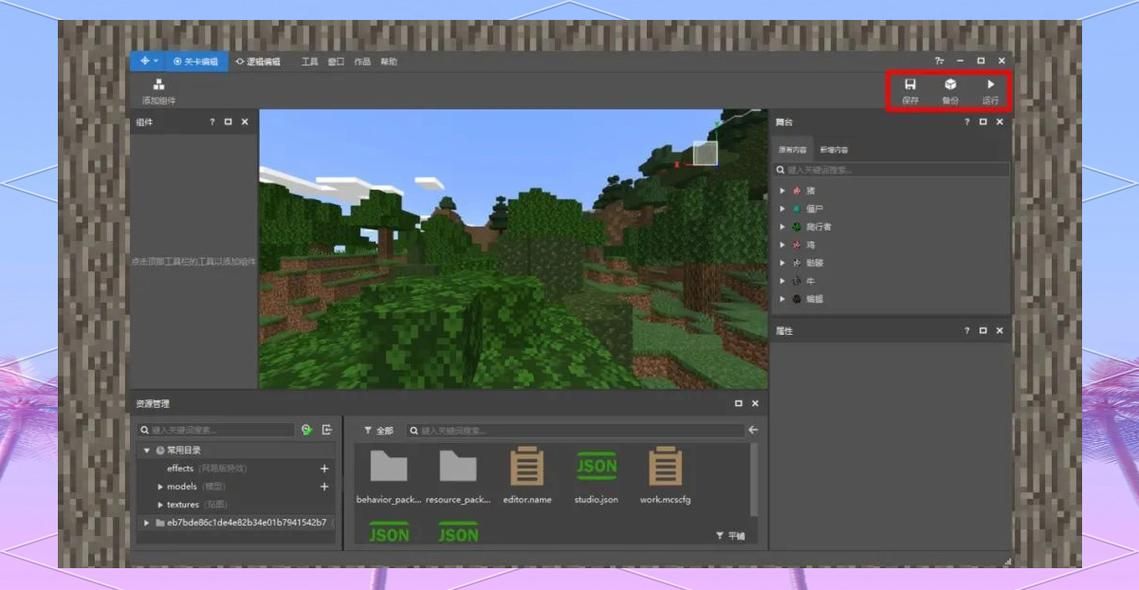
Task: Select the 原有内容 tab in 舞台 panel
Action: [x=793, y=149]
